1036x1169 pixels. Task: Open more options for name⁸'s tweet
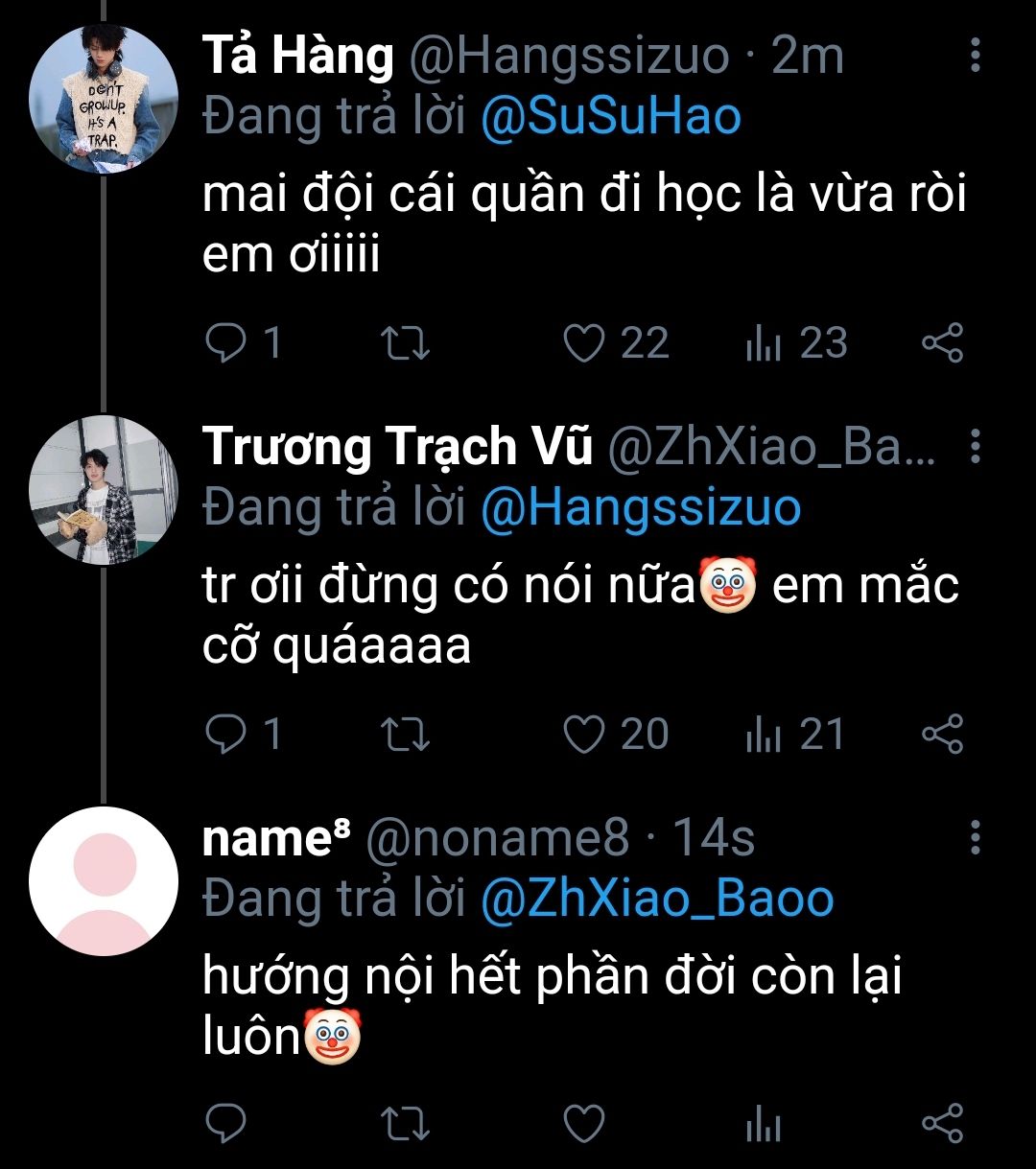pos(975,838)
